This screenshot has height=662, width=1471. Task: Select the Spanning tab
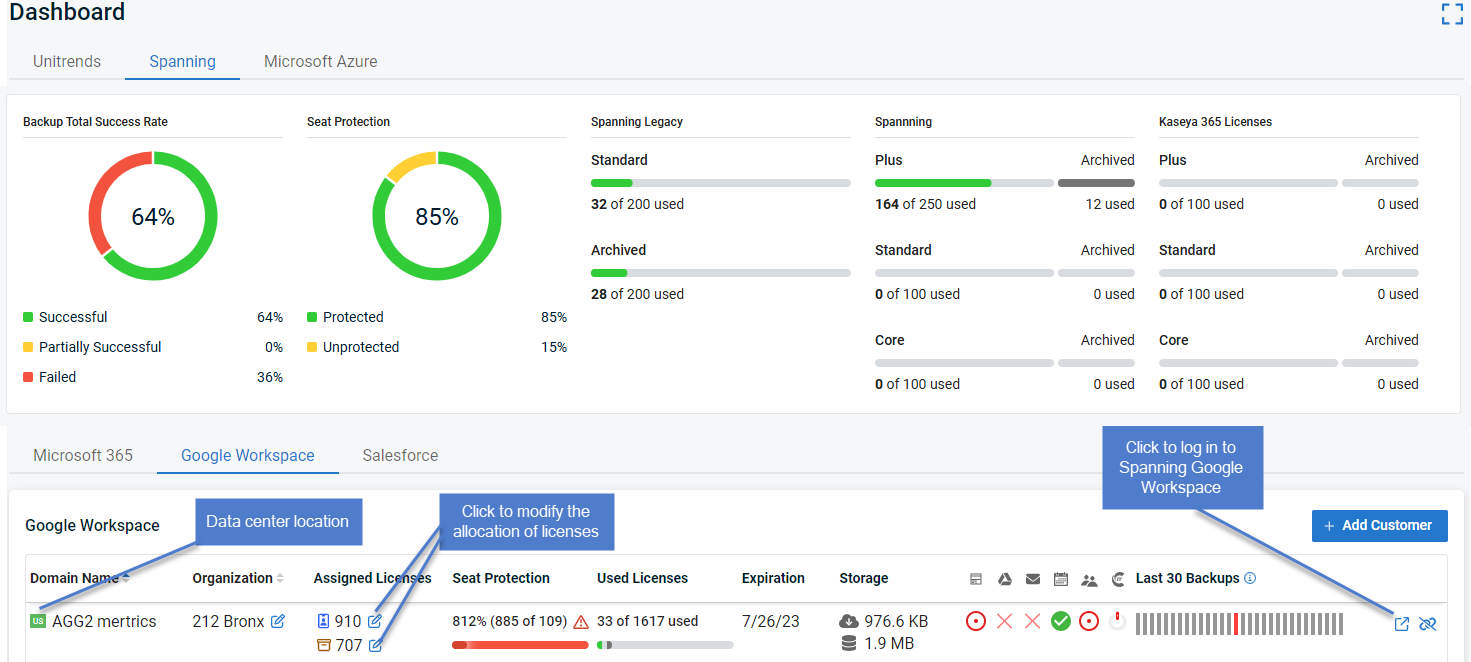[182, 61]
